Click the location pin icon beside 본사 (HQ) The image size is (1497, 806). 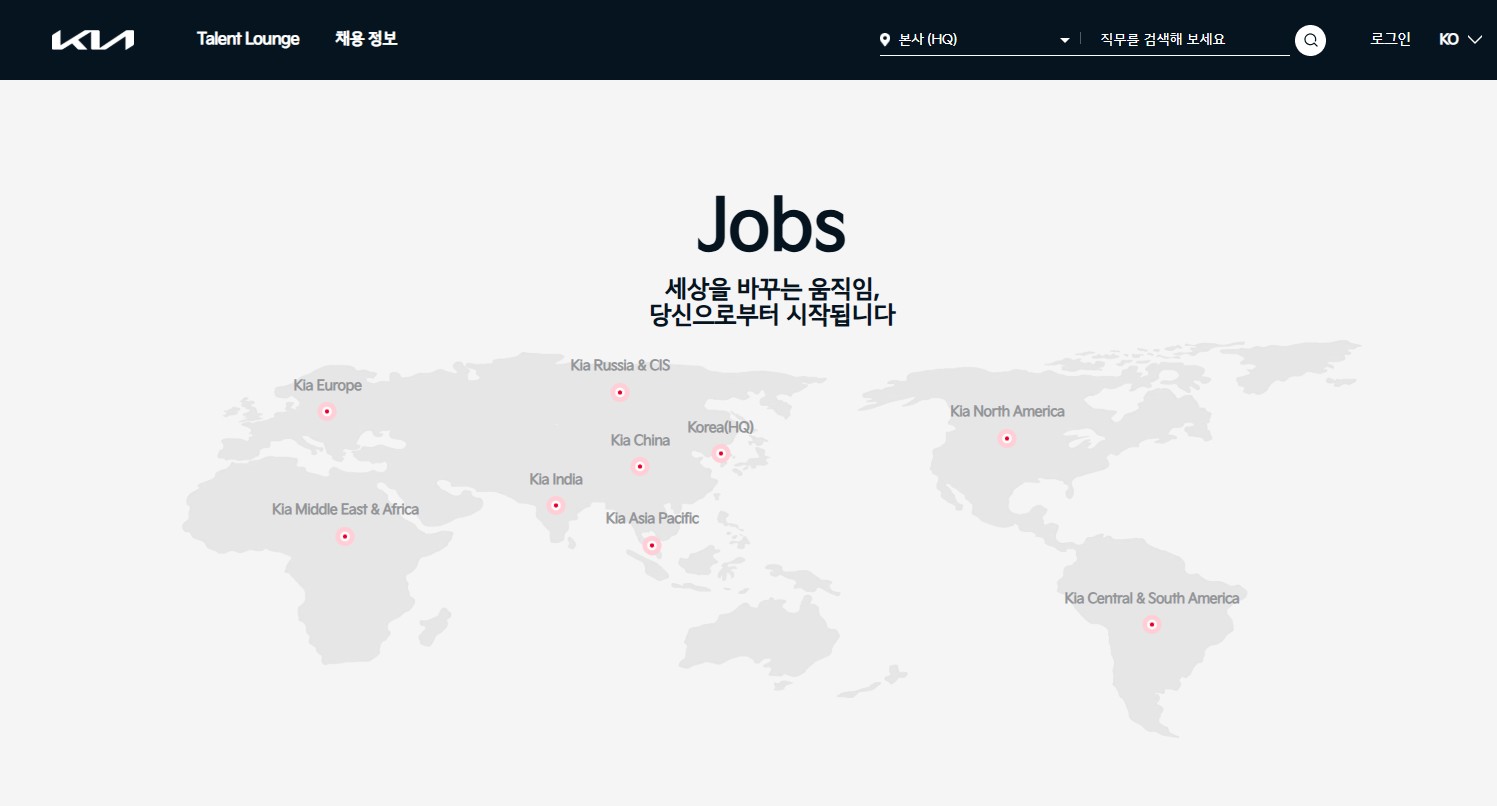(x=883, y=40)
